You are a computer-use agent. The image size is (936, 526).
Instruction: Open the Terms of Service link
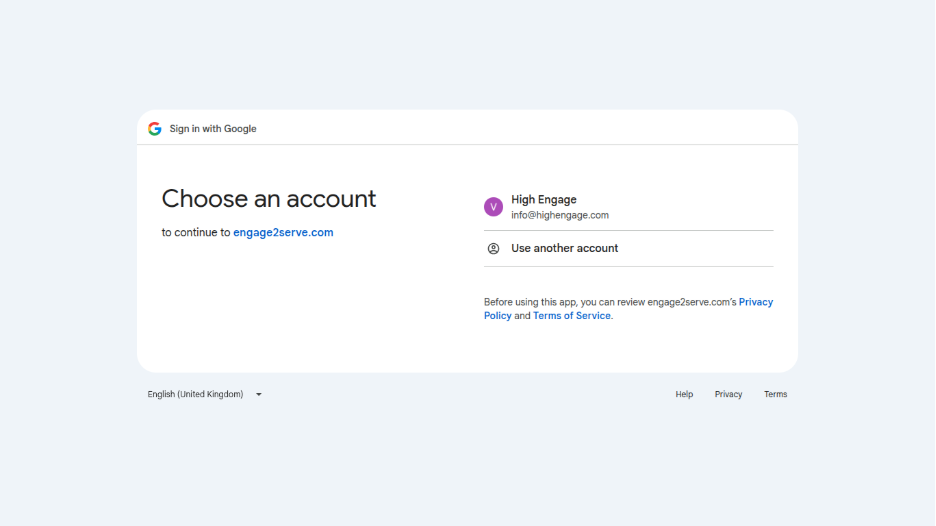(571, 316)
